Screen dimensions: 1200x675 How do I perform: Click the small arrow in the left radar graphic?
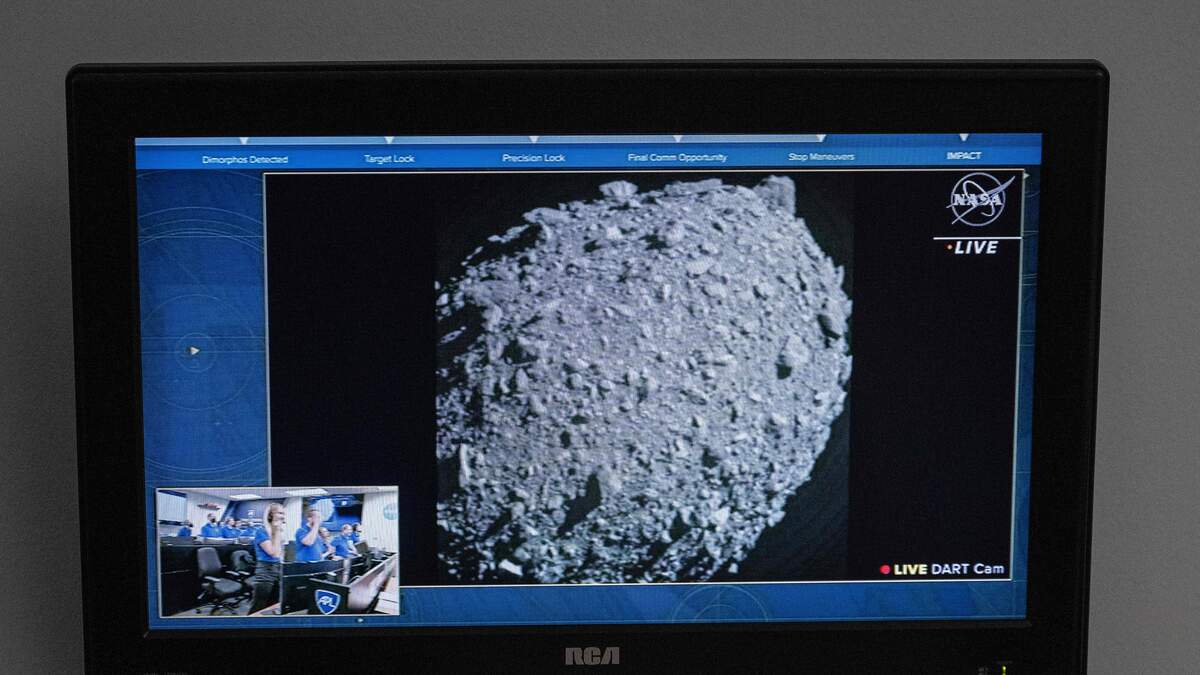tap(194, 351)
